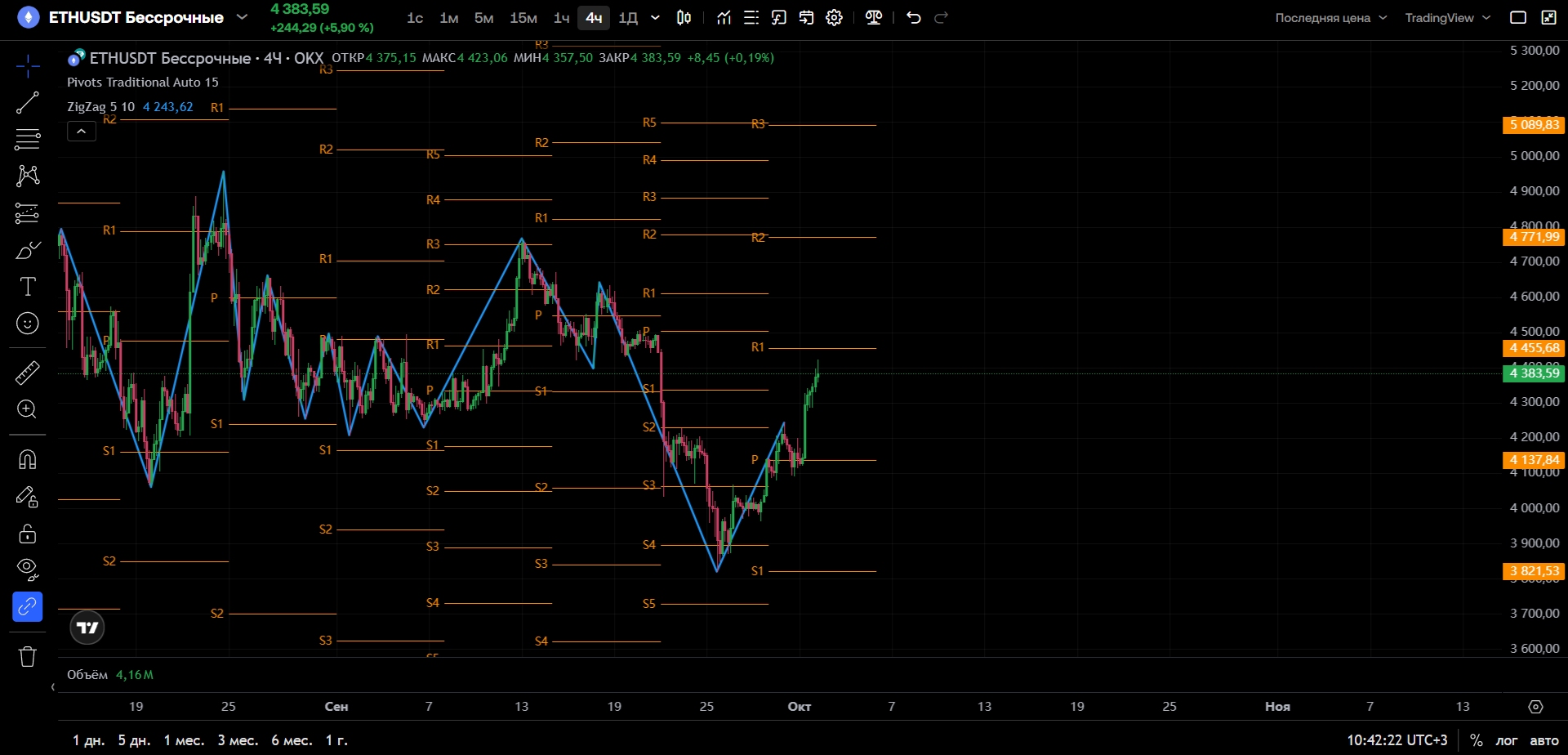Select the ruler measure tool

[x=28, y=373]
